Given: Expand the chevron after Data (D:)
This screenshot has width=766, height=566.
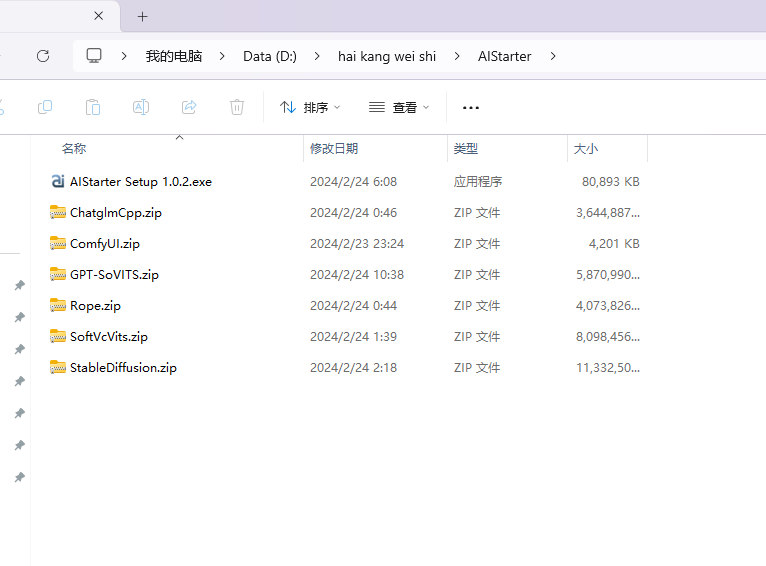Looking at the screenshot, I should 317,56.
